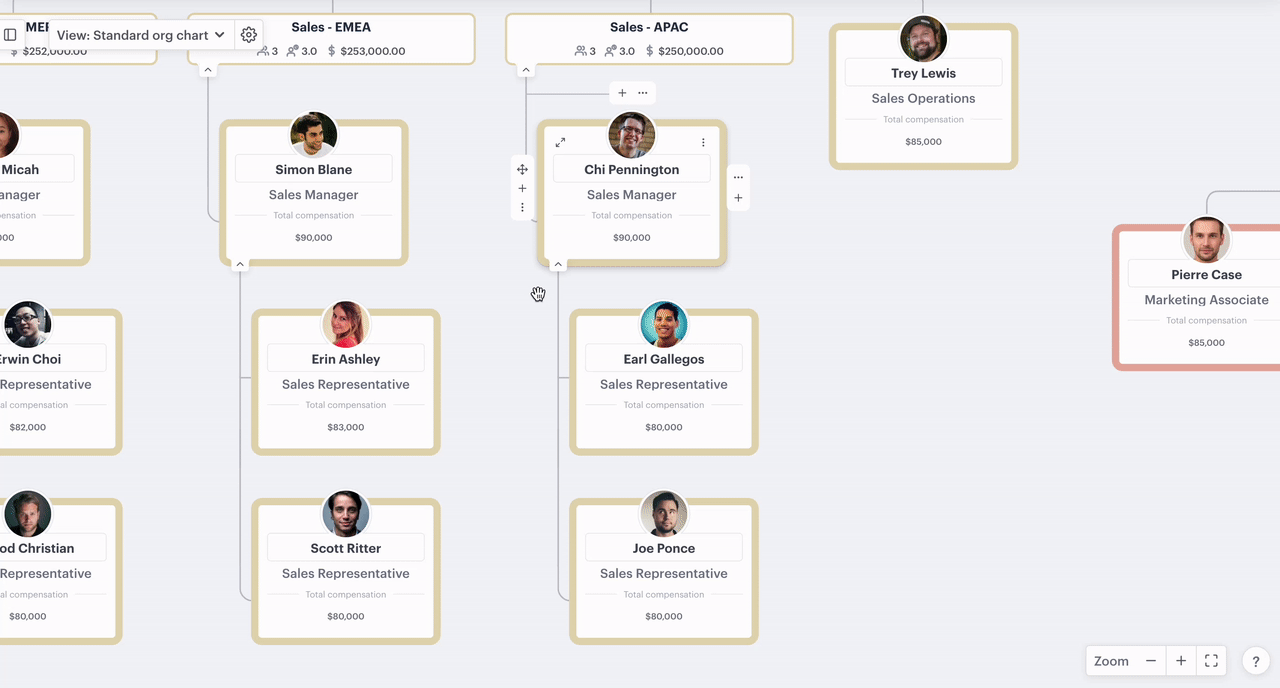Screen dimensions: 1280x688
Task: Collapse the Sales - APAC group
Action: point(525,70)
